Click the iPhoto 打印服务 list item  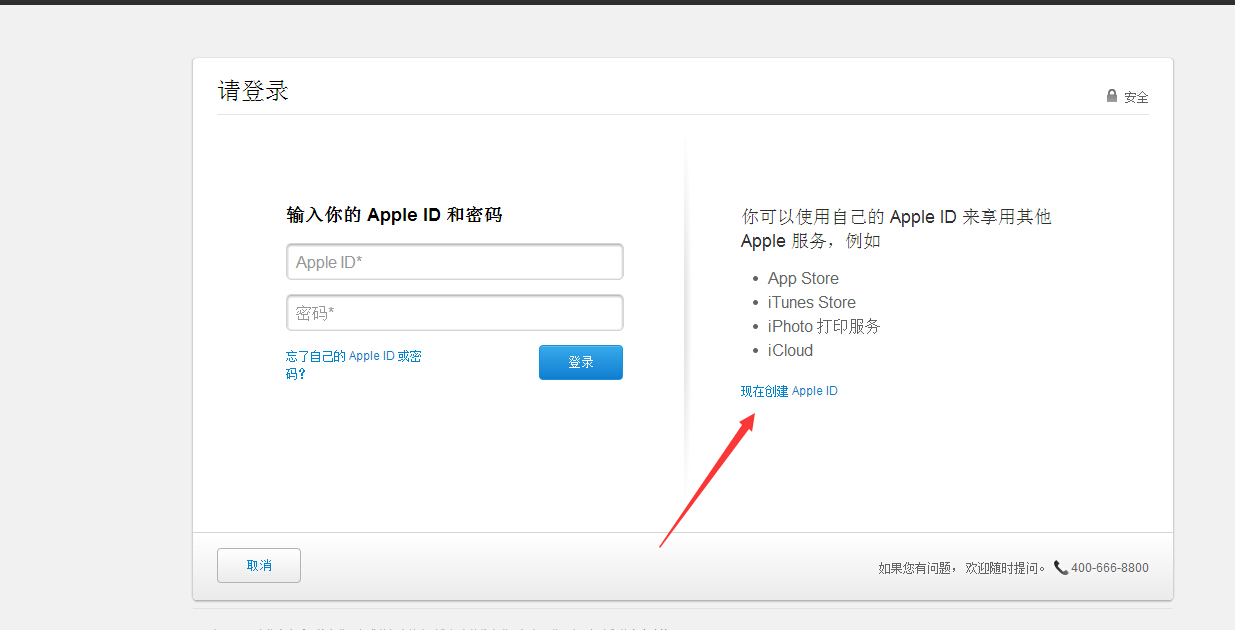(x=824, y=326)
